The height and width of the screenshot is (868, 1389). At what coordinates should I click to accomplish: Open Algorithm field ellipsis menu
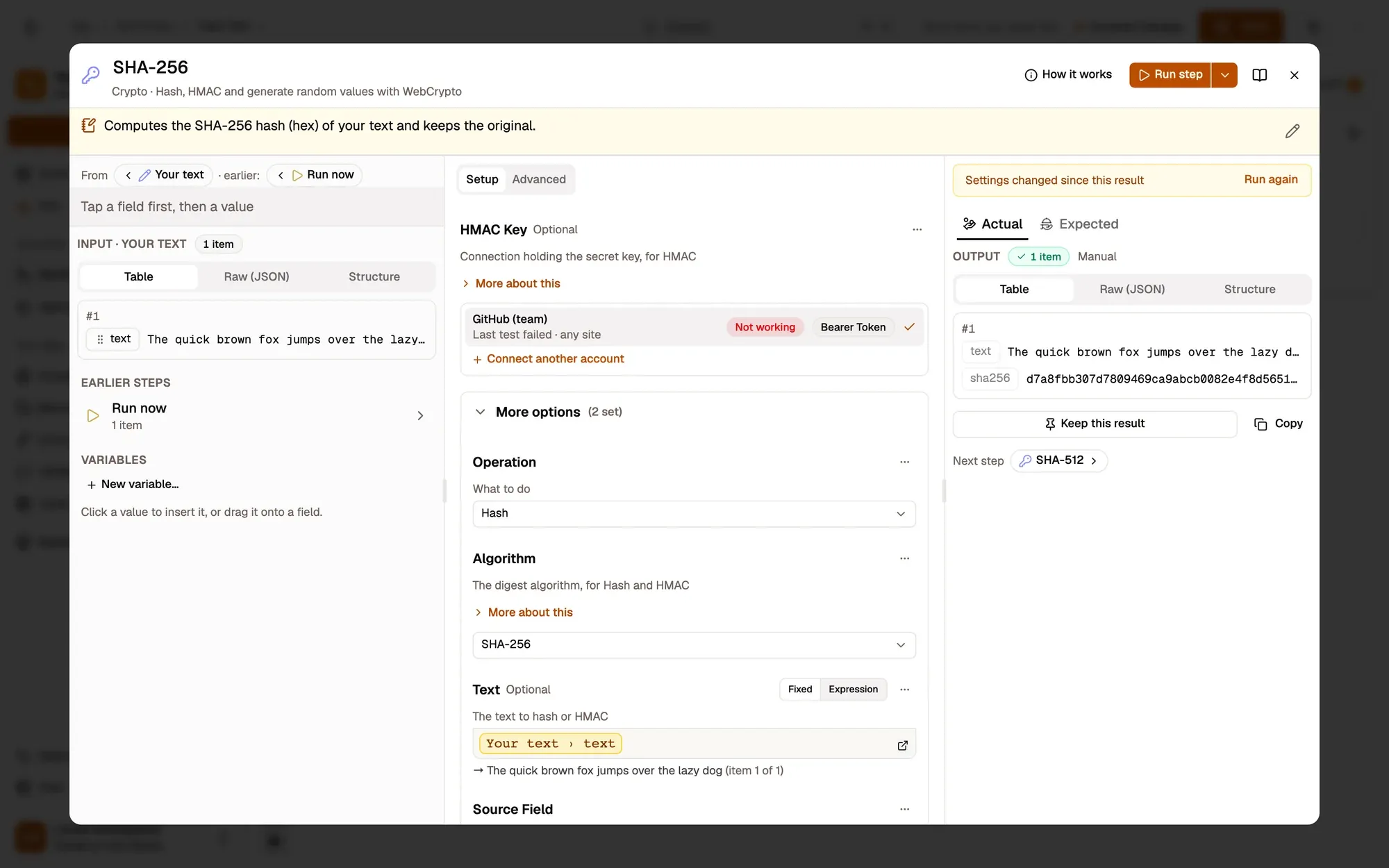pyautogui.click(x=904, y=558)
